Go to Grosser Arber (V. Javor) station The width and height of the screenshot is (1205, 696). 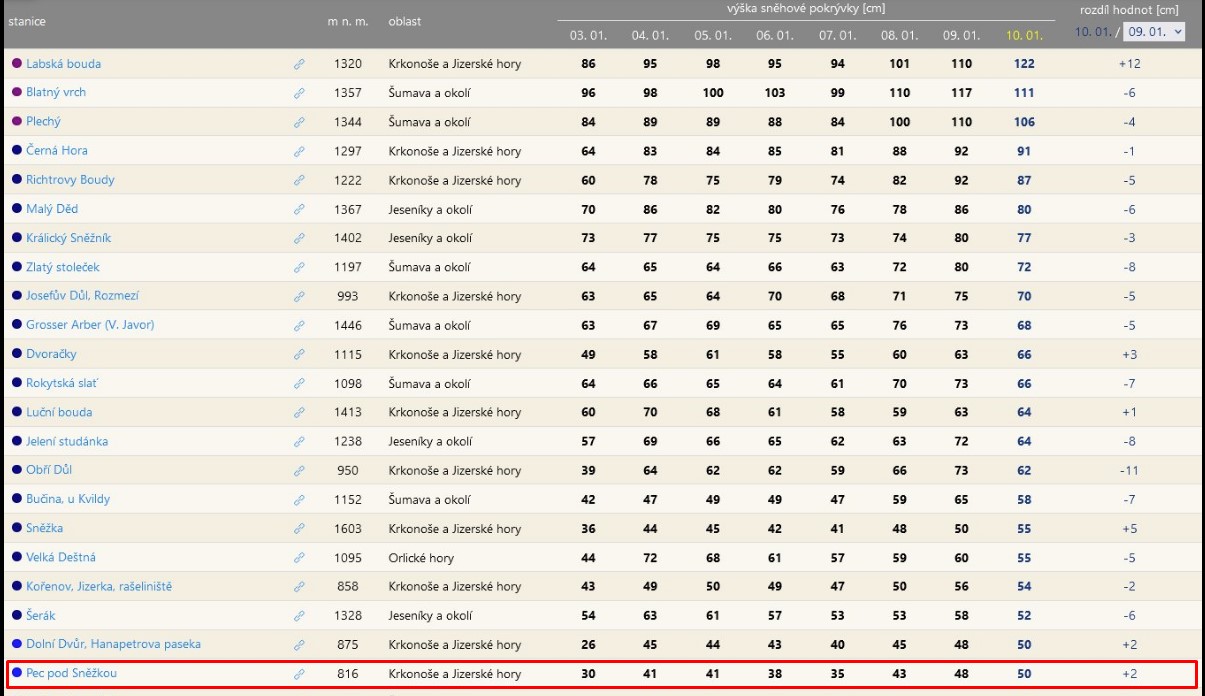click(x=90, y=325)
